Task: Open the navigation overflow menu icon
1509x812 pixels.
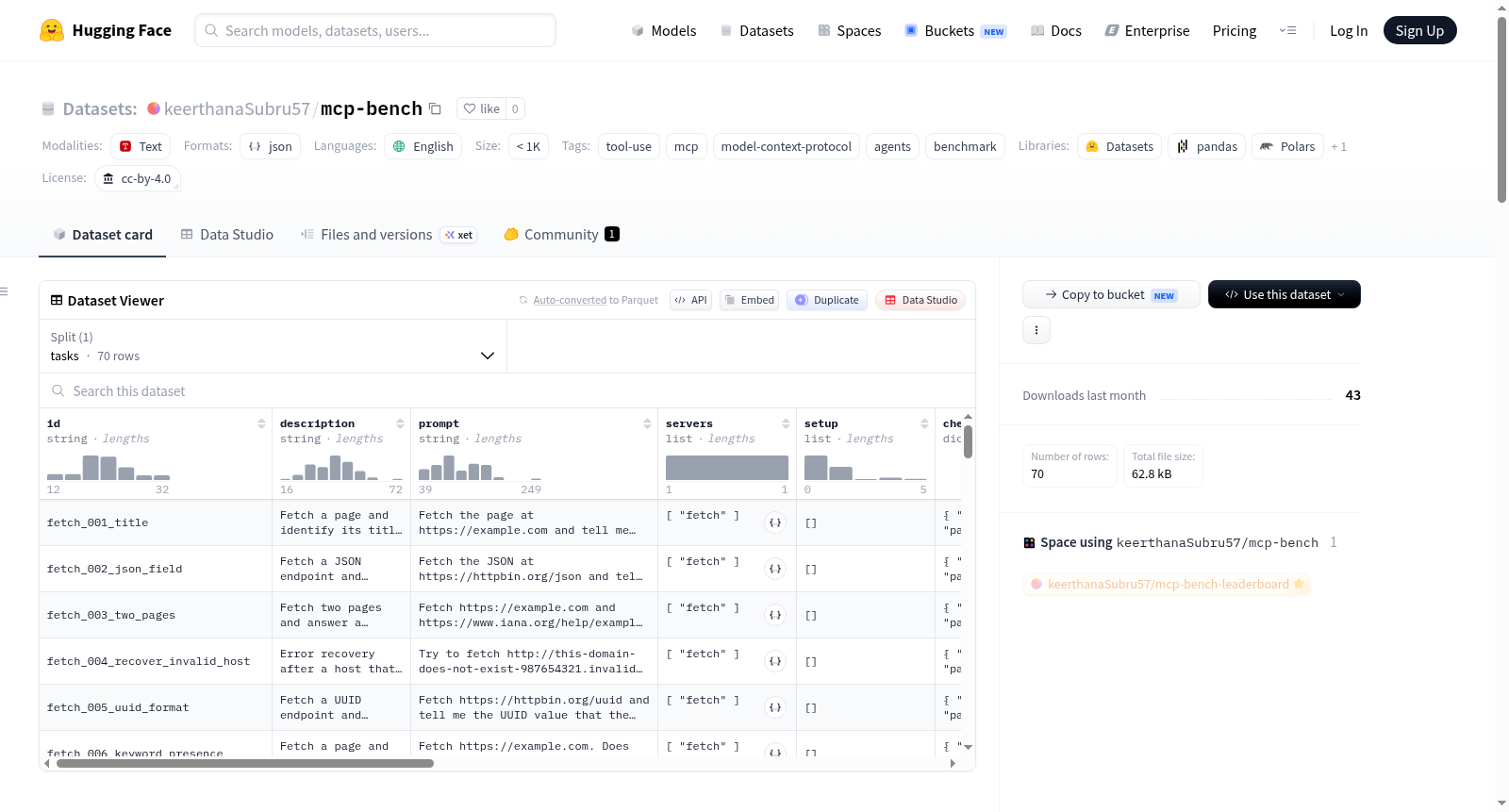Action: coord(1287,30)
